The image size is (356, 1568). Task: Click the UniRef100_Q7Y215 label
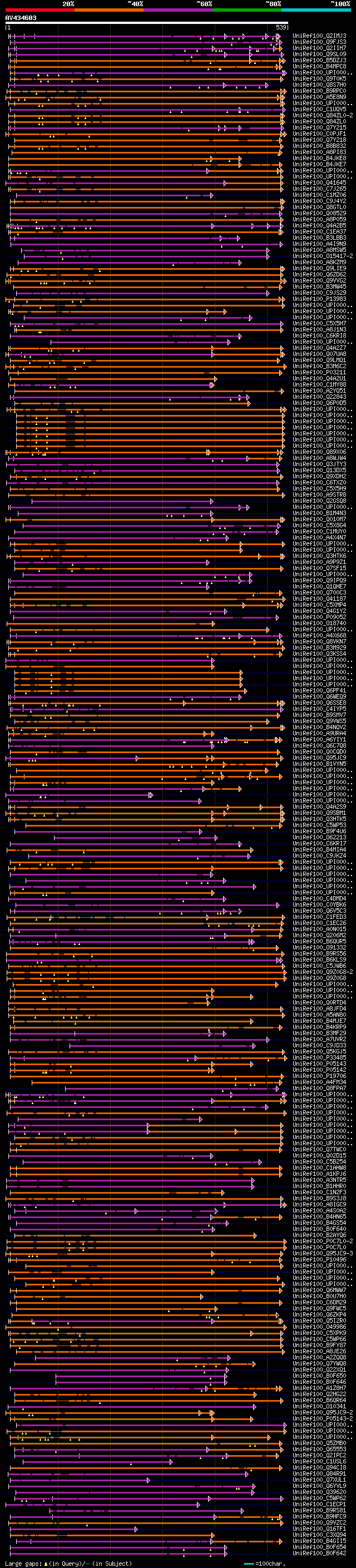pyautogui.click(x=319, y=128)
